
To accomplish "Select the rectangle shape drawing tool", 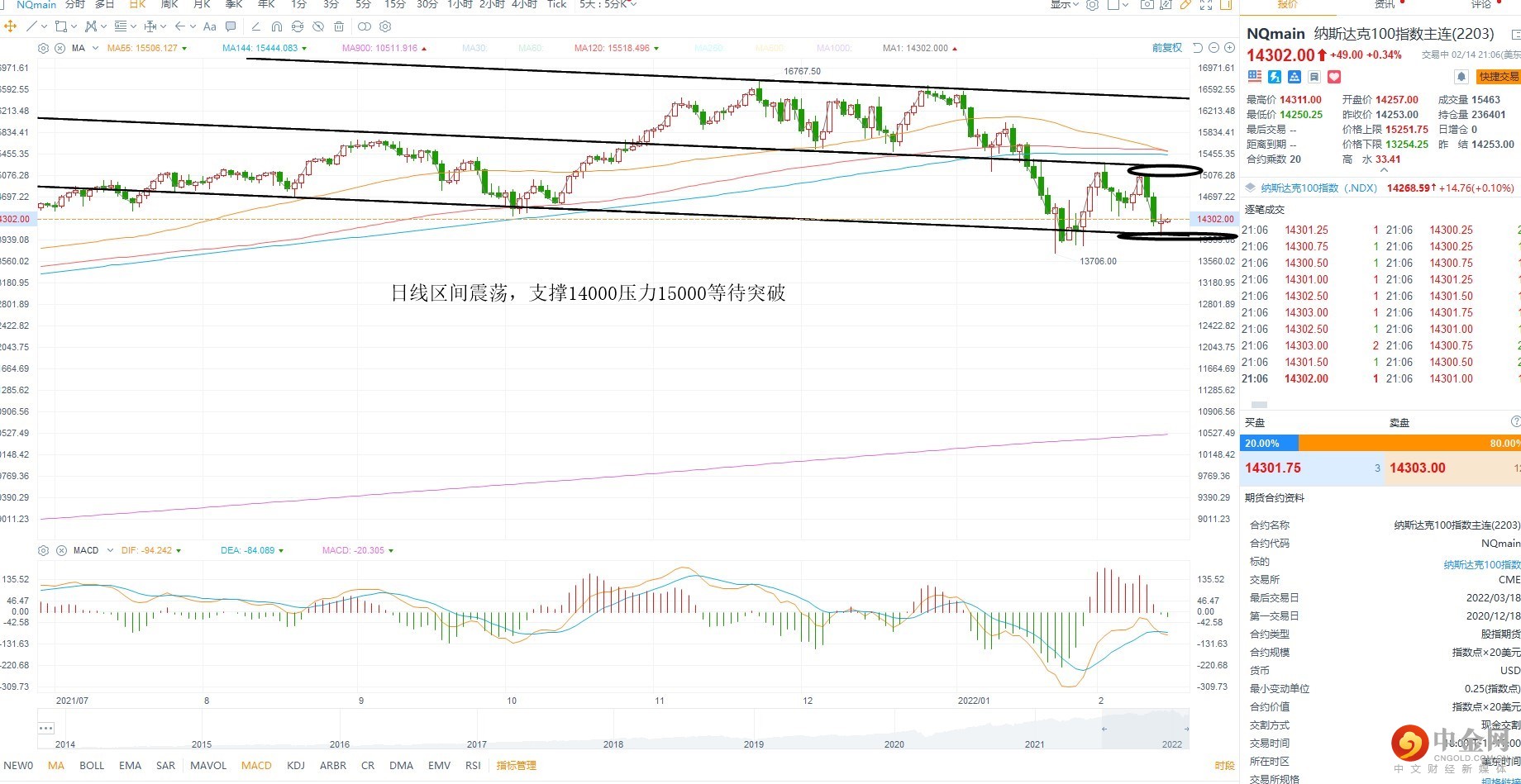I will pos(60,26).
